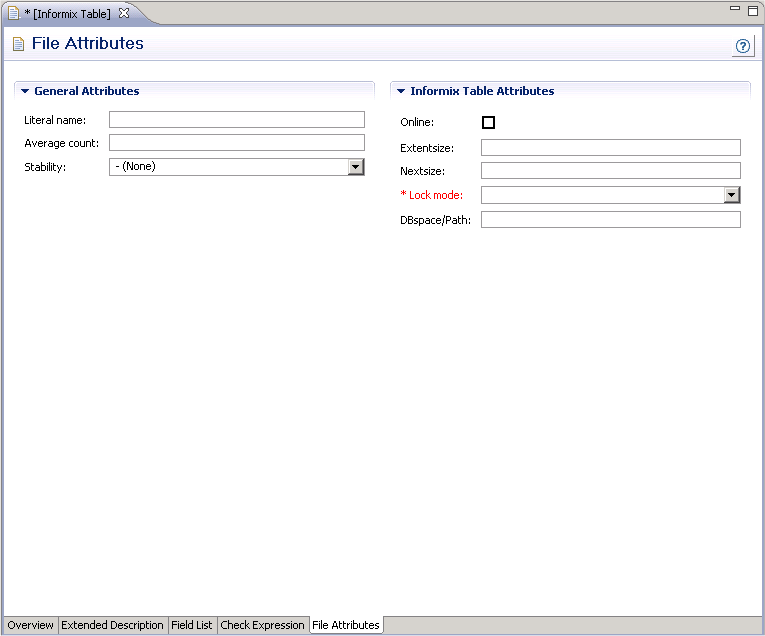Close the Informix Table editor tab
The image size is (765, 636).
click(124, 13)
